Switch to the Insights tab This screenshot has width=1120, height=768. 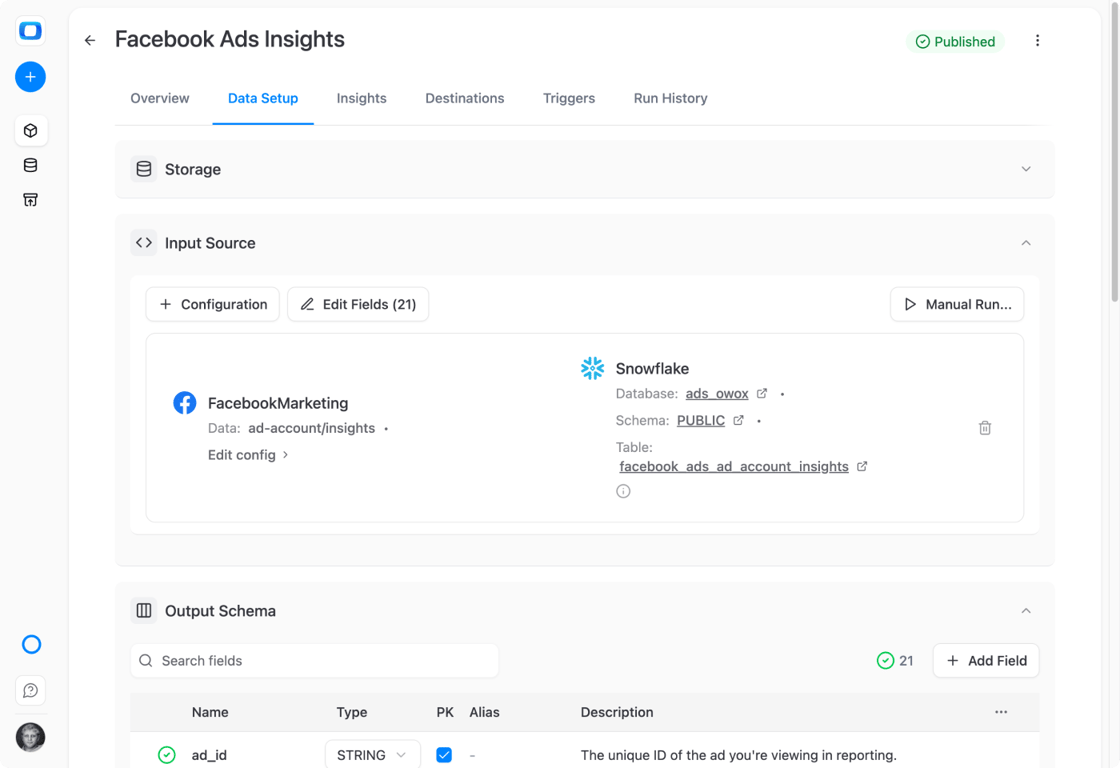361,99
